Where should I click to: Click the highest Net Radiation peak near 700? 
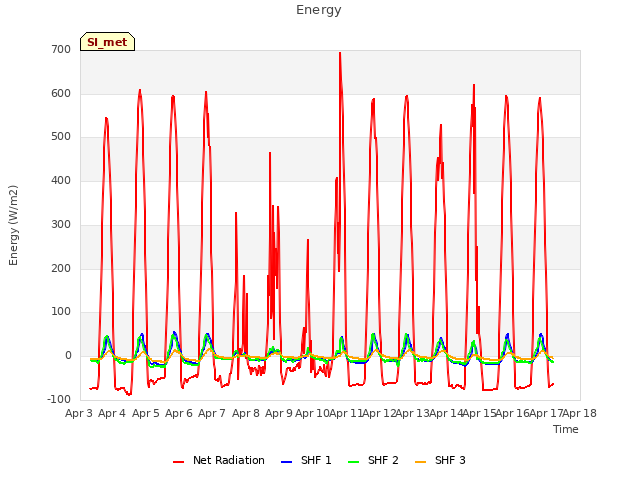pyautogui.click(x=340, y=53)
